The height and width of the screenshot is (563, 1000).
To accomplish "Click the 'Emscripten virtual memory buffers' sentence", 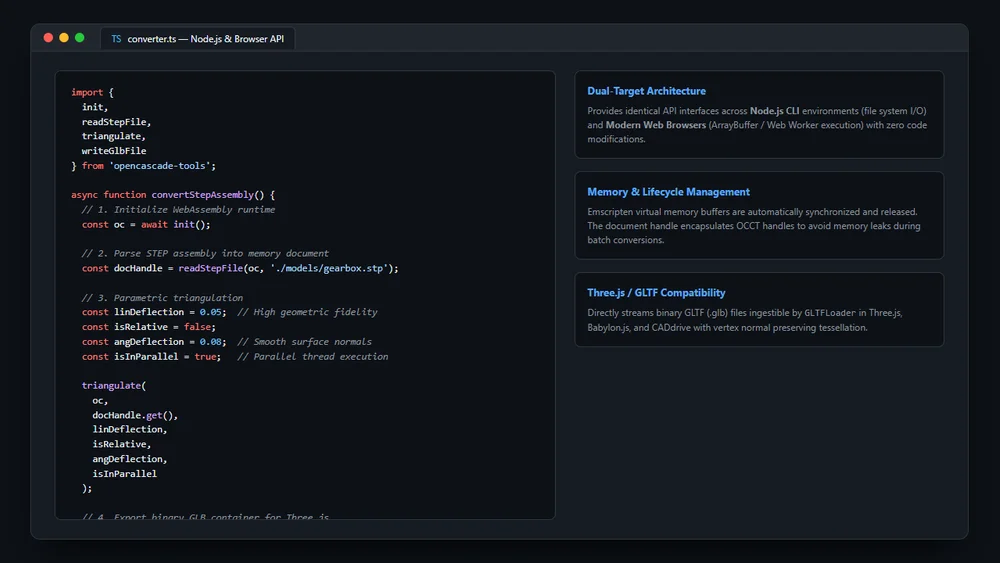I will point(752,212).
